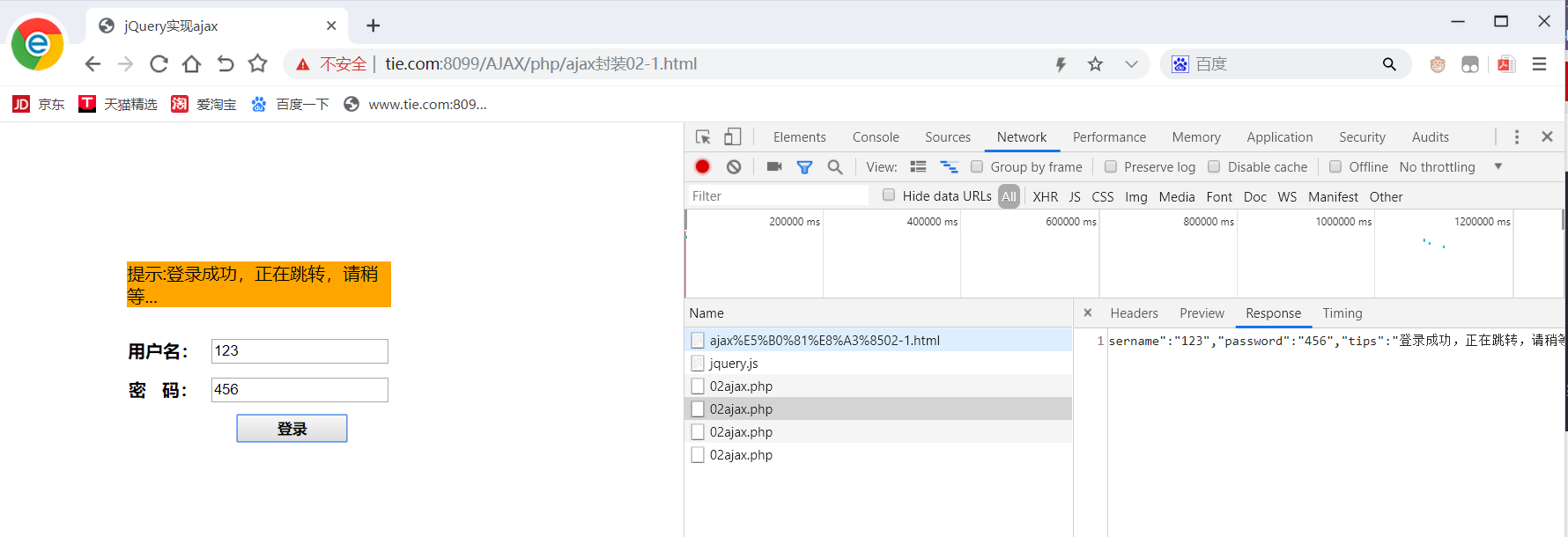Go to browser home page icon
This screenshot has height=537, width=1568.
click(191, 63)
